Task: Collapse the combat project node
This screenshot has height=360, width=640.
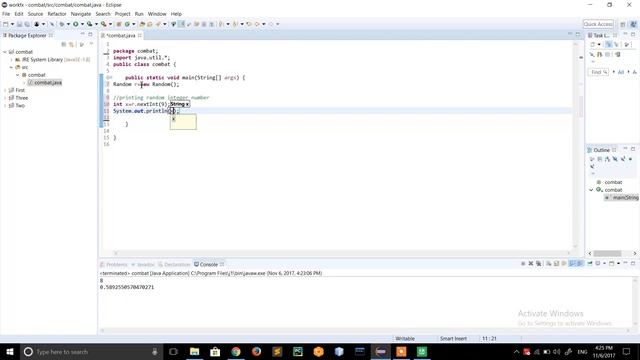Action: pos(5,52)
